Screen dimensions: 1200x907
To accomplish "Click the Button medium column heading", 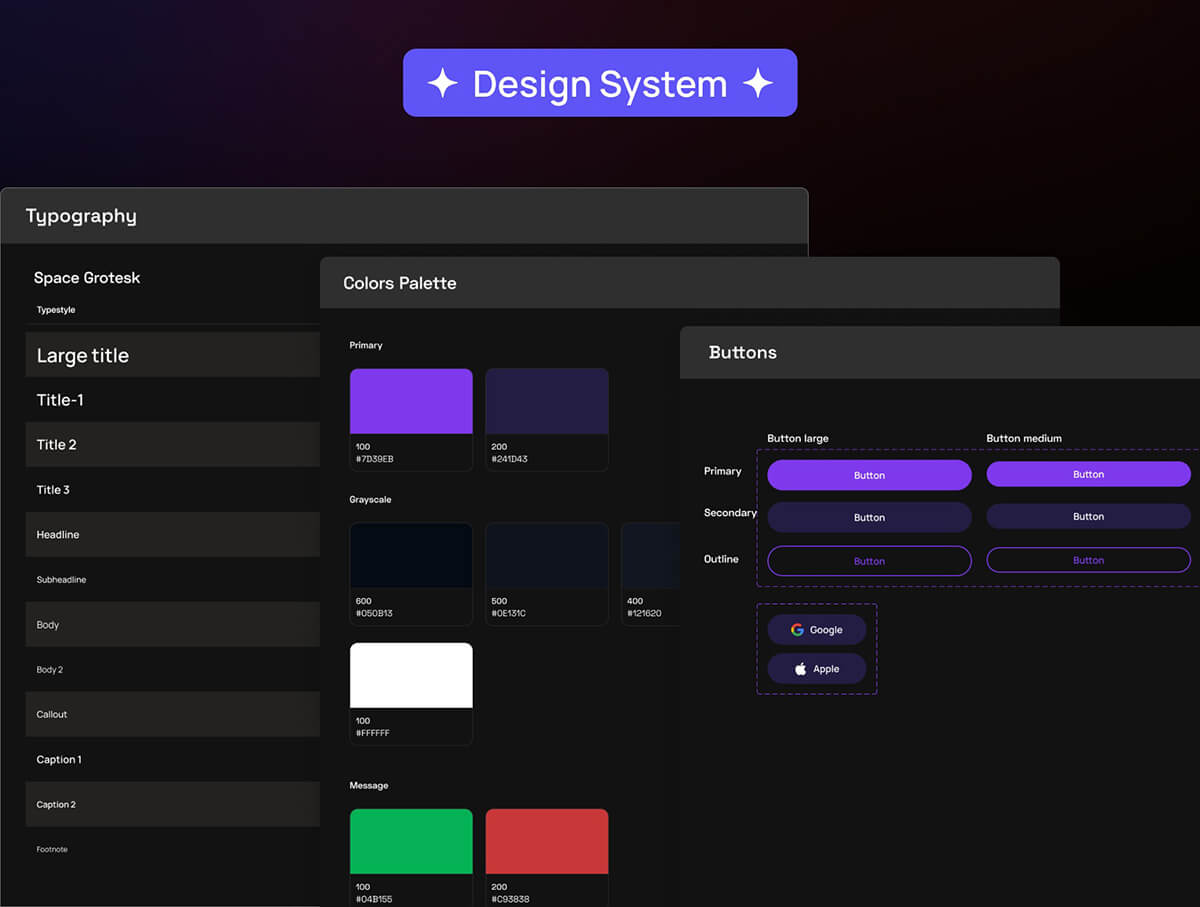I will point(1024,438).
